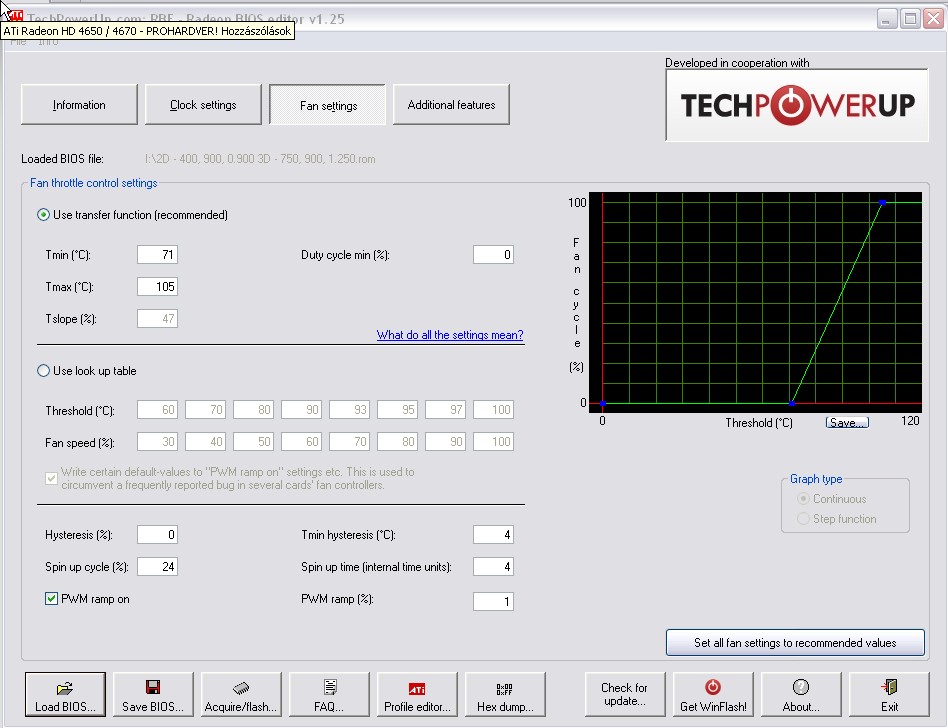Click Threshold field with value 60
The width and height of the screenshot is (948, 728).
(x=157, y=409)
